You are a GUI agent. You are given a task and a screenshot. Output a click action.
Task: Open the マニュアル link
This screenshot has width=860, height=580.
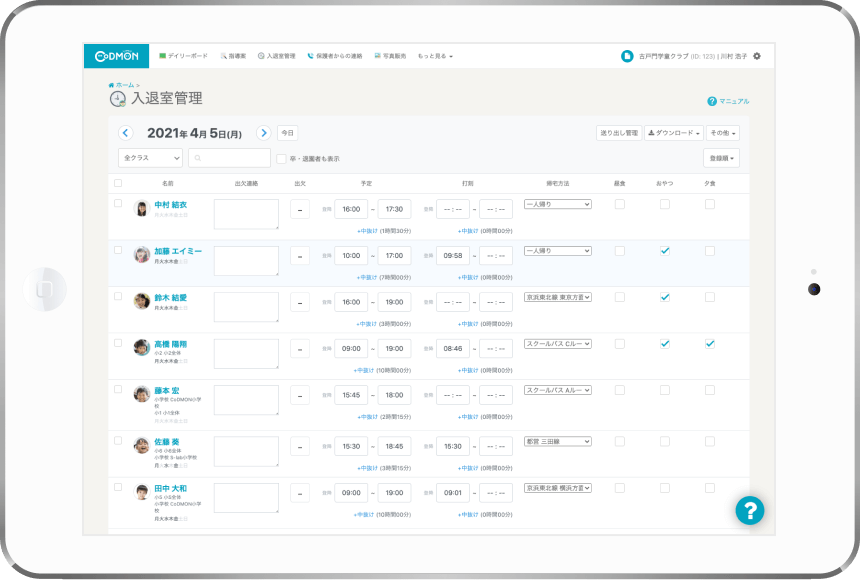pyautogui.click(x=728, y=101)
